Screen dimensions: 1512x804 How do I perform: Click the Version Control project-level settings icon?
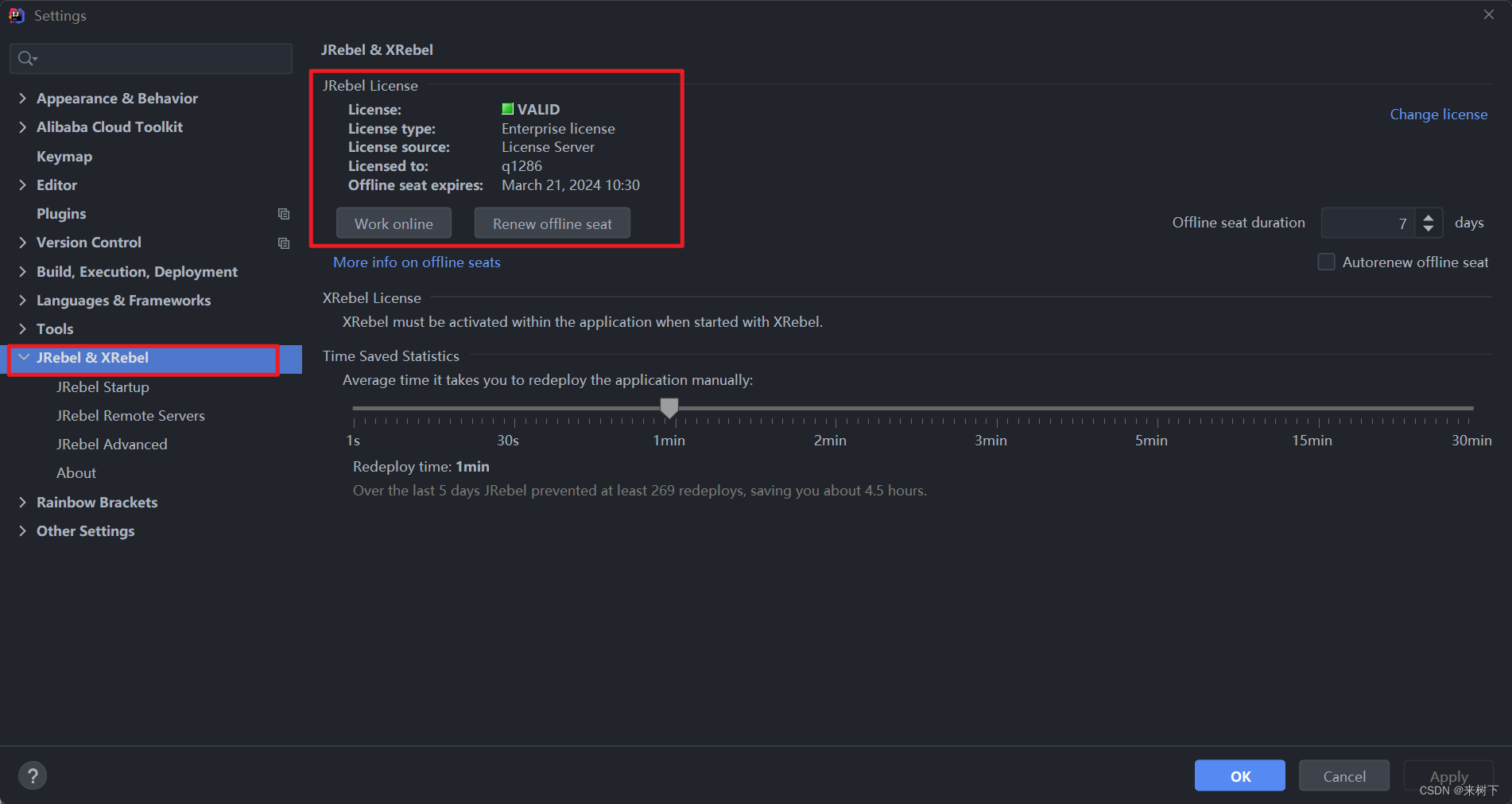(x=284, y=243)
